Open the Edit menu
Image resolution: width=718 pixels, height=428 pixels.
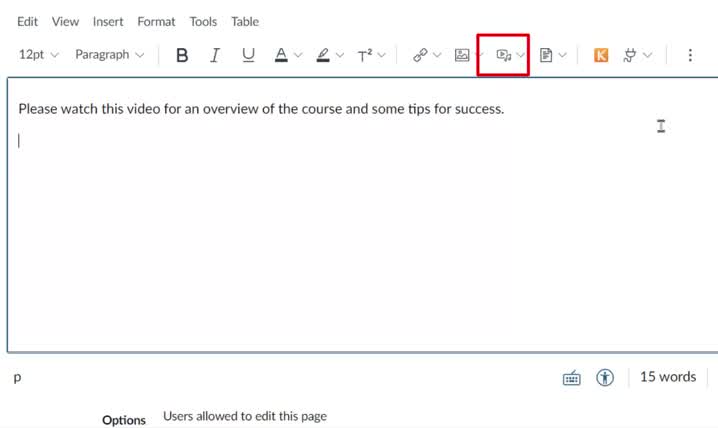[27, 22]
